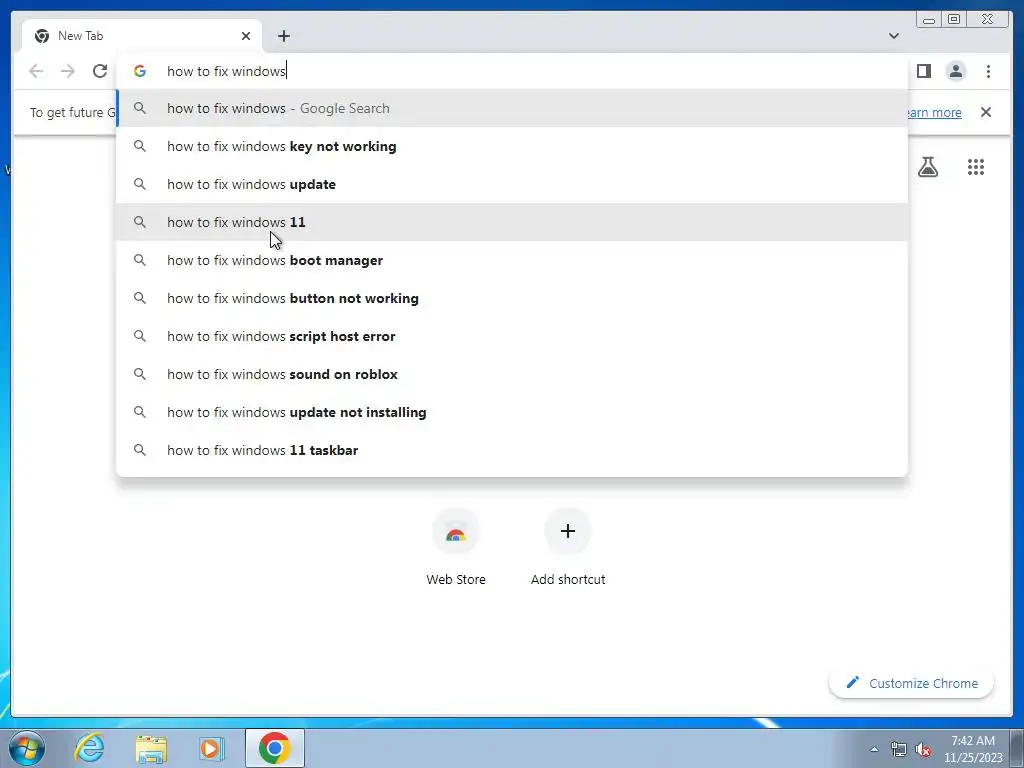Open the Chrome profile avatar

click(955, 71)
